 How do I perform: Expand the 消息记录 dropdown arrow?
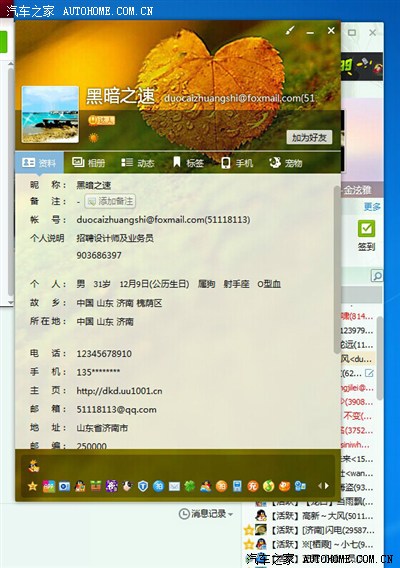(x=230, y=514)
